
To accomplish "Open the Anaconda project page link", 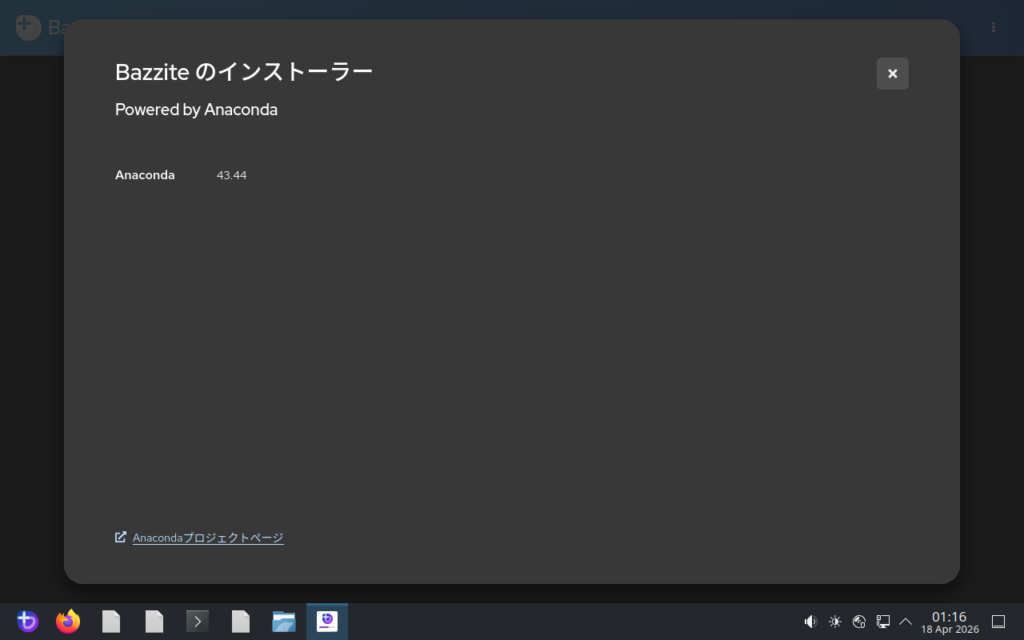I will (x=207, y=538).
